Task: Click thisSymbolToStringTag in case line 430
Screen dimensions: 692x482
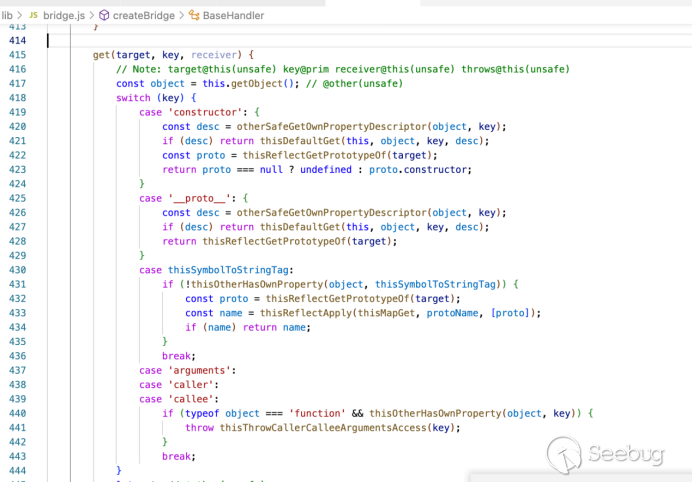Action: [x=228, y=270]
